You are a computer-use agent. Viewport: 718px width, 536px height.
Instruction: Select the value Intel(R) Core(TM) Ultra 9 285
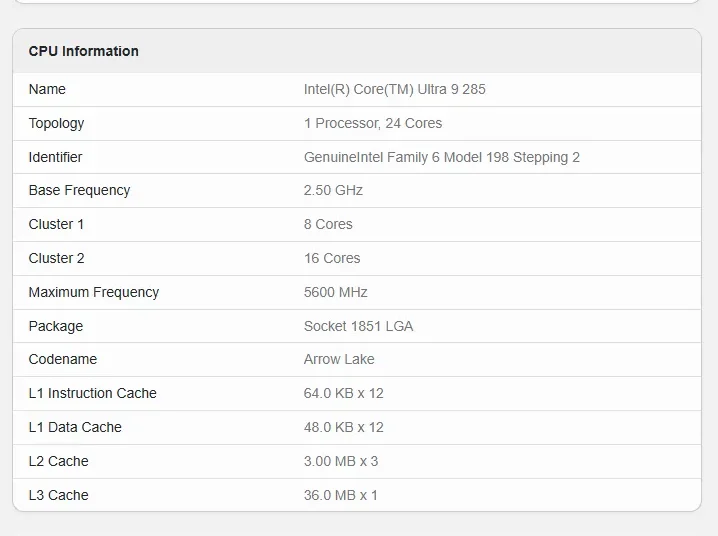click(x=394, y=89)
